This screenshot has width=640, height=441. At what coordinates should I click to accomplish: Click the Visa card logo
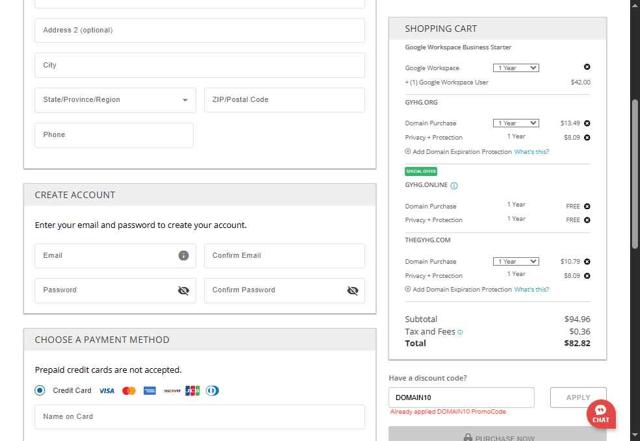tap(107, 391)
